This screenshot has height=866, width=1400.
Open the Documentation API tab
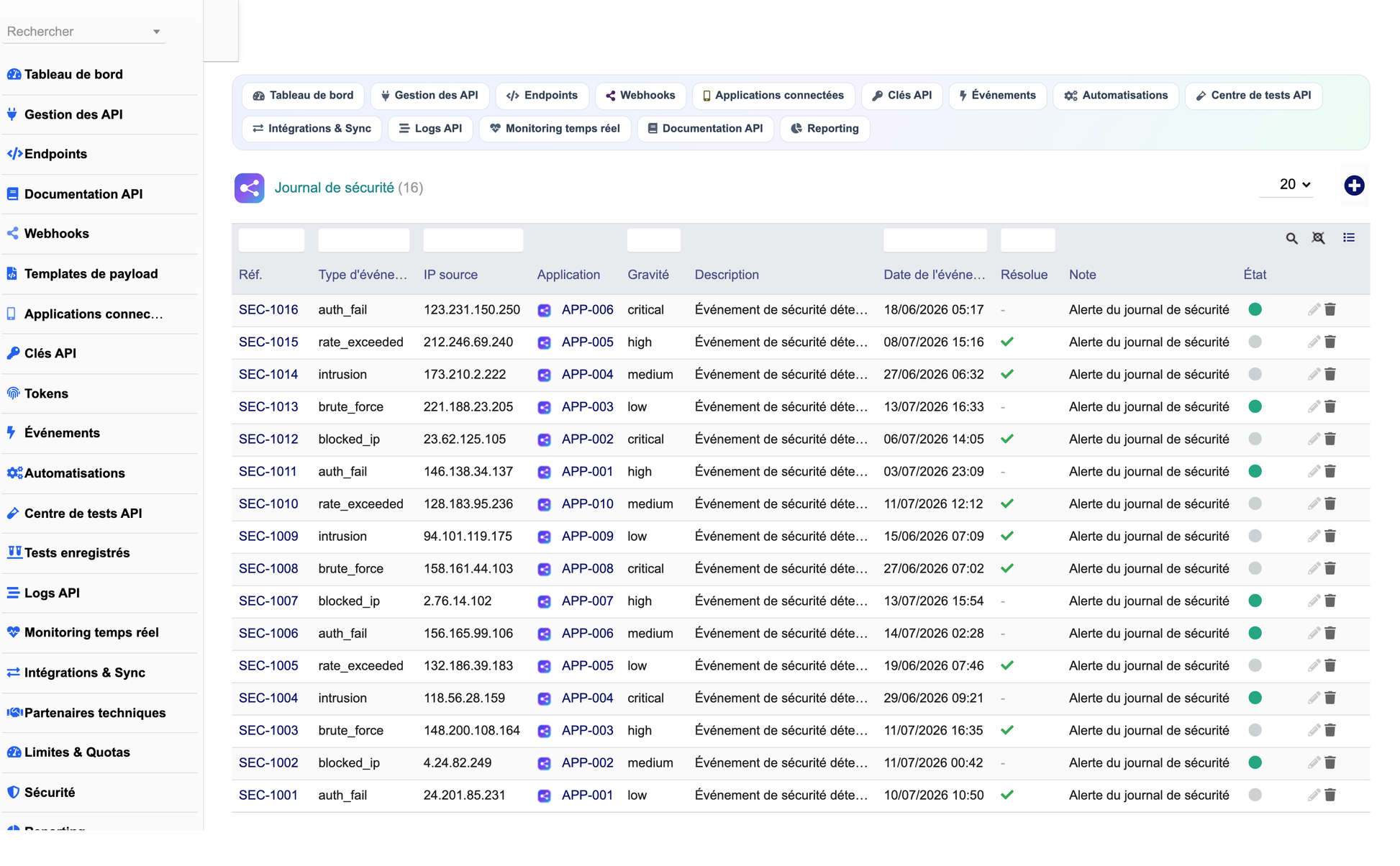[x=705, y=129]
